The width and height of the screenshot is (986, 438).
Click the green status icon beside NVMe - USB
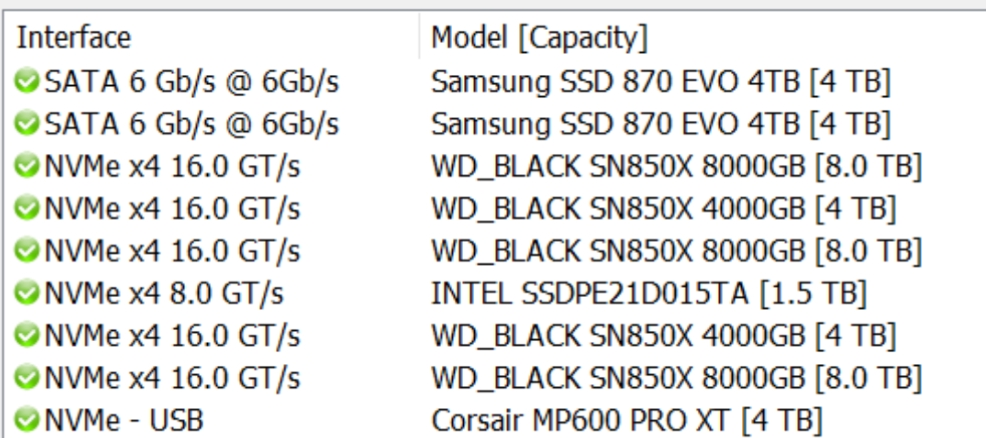pyautogui.click(x=28, y=420)
